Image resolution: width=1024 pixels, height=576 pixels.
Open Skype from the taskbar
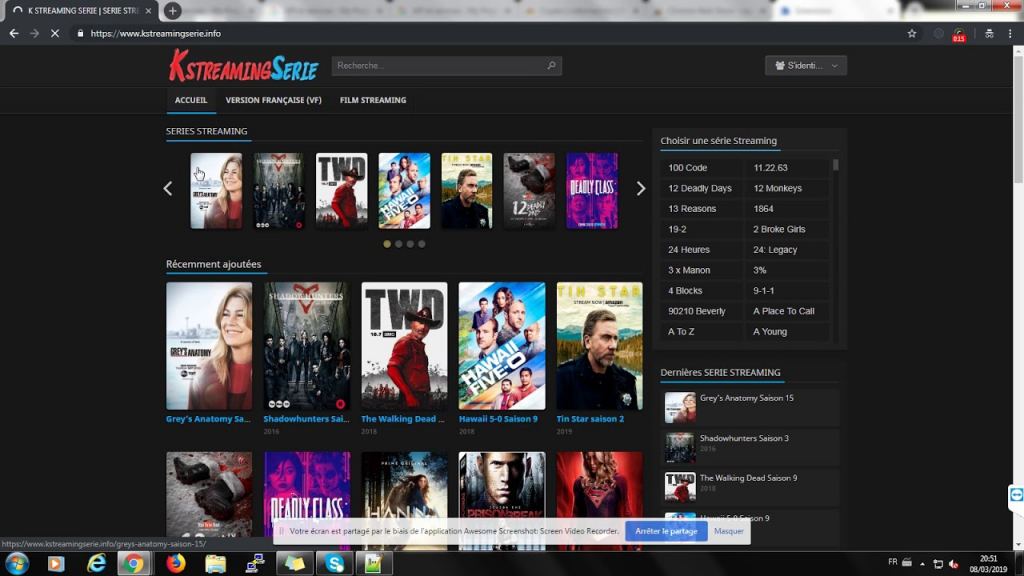[334, 563]
